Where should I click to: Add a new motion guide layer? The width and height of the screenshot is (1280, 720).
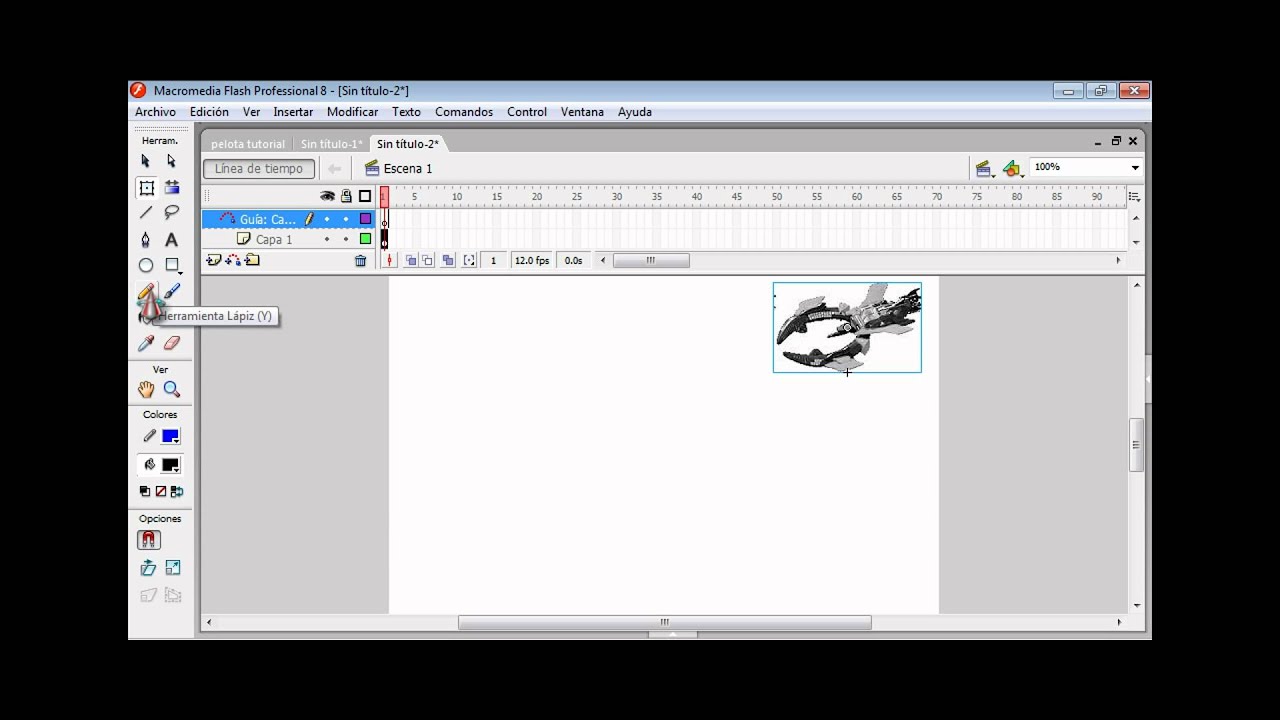(232, 260)
